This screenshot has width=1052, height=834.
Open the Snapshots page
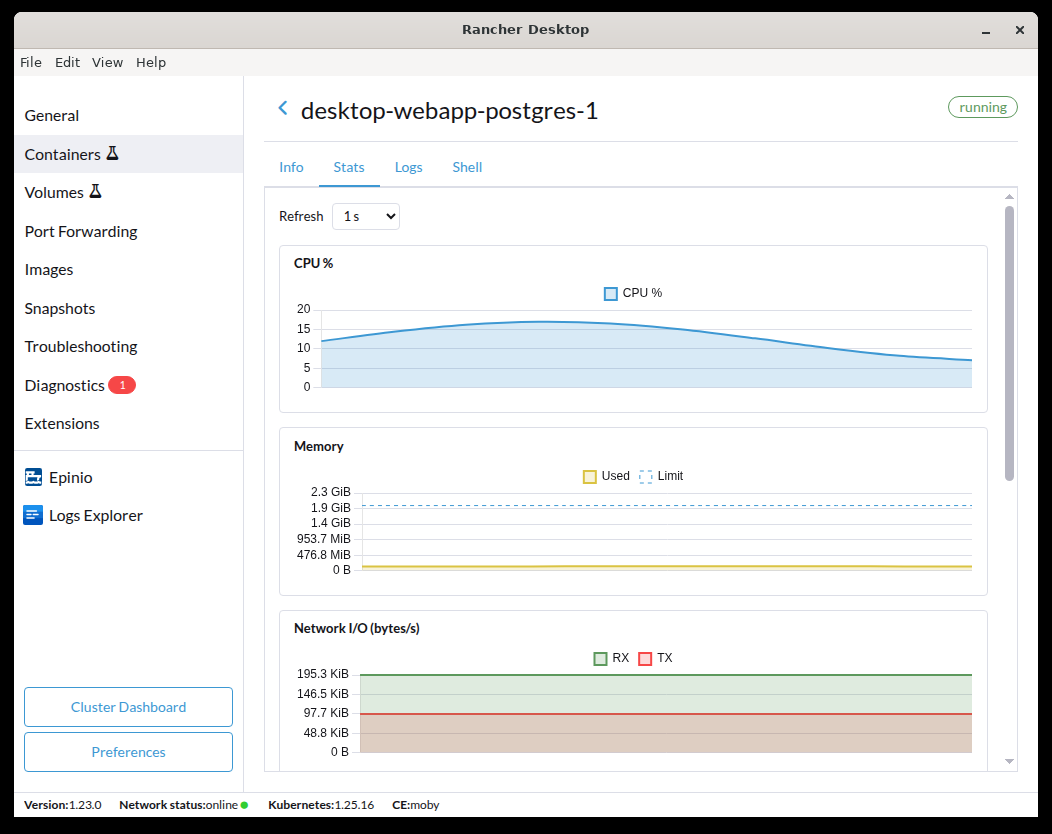[x=129, y=309]
